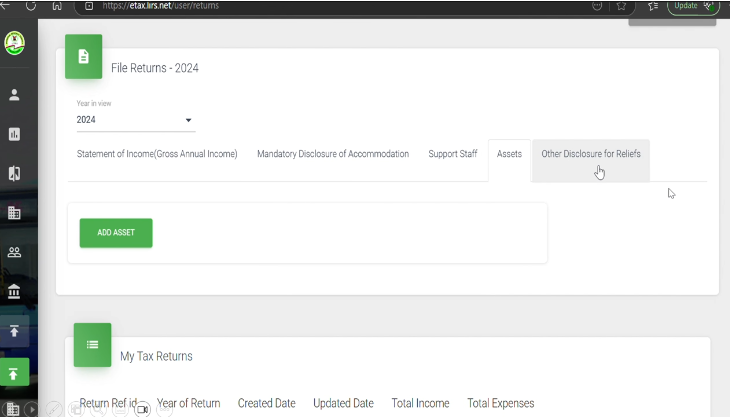
Task: Click the Year of Return column header
Action: 188,403
